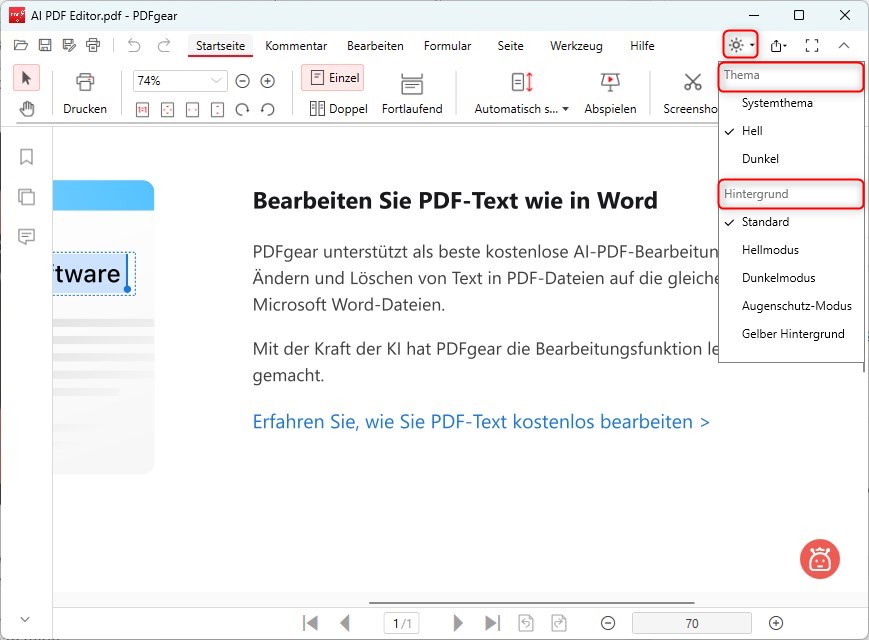
Task: Choose the Dunkelmodus background
Action: tap(791, 278)
